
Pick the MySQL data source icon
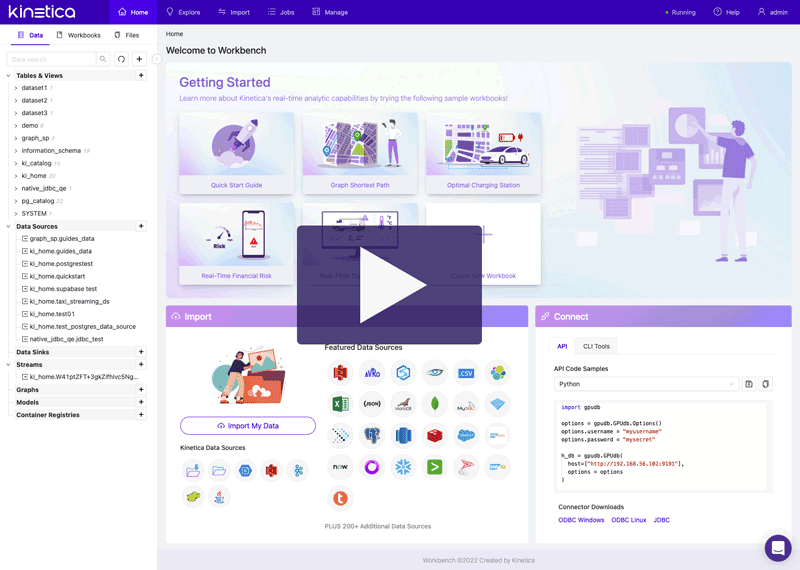(x=466, y=404)
